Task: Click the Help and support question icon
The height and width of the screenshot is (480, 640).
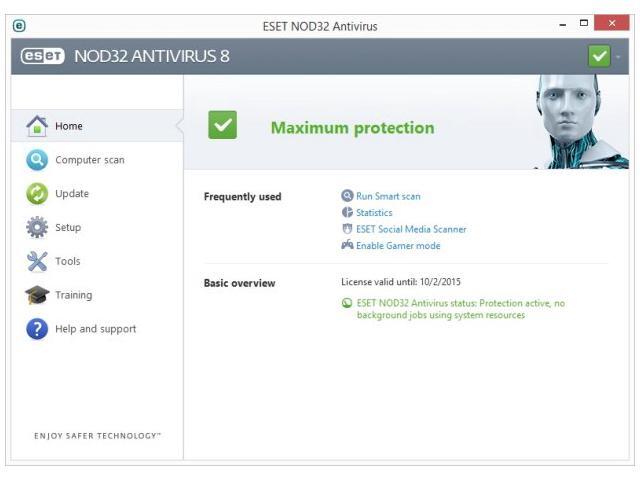Action: tap(37, 329)
